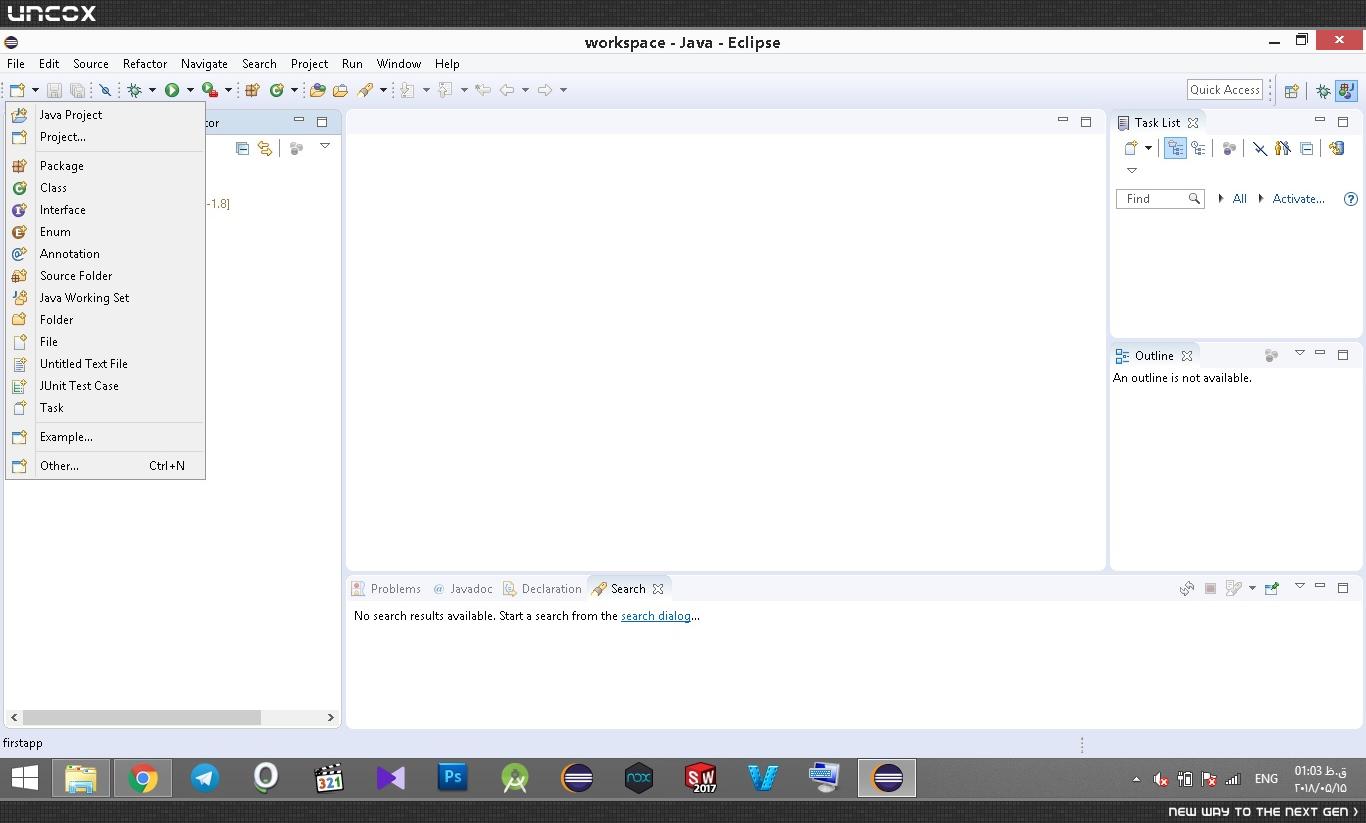
Task: Open Google Chrome from the taskbar
Action: [143, 778]
